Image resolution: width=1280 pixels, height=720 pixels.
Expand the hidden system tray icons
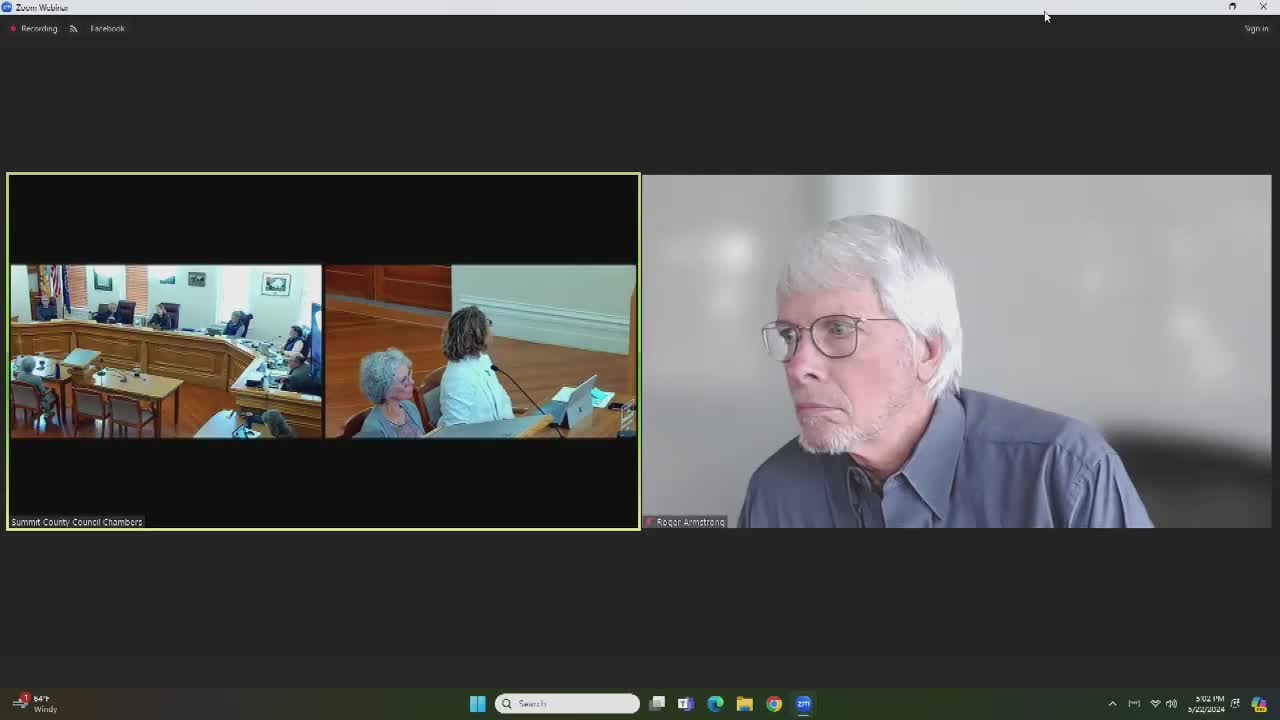point(1112,704)
